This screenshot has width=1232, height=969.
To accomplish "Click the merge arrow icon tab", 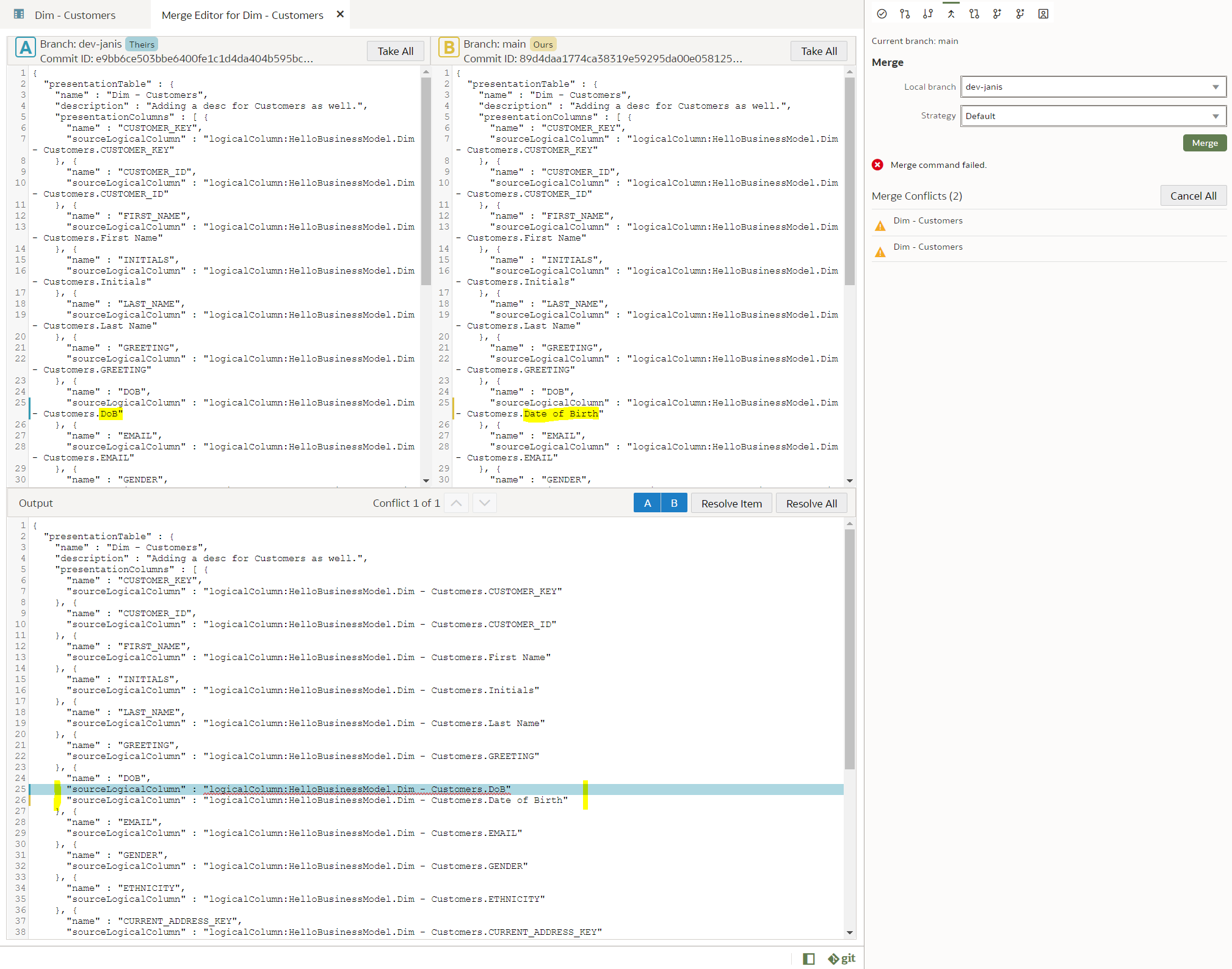I will tap(951, 14).
